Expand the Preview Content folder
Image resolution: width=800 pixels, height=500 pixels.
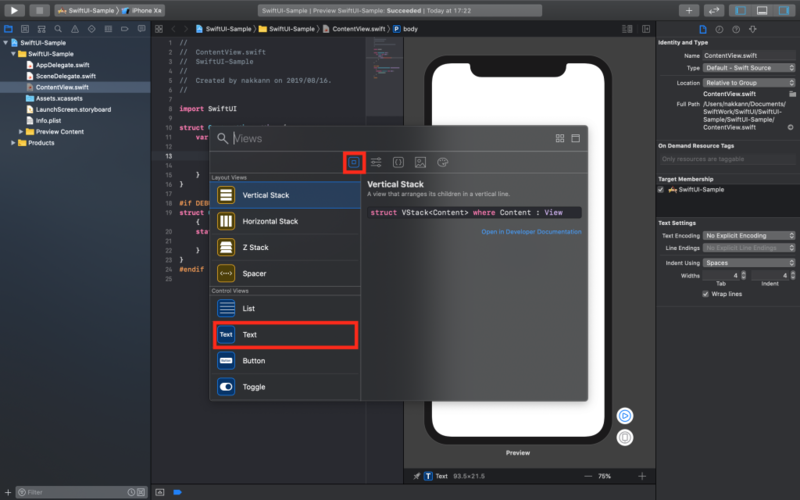(x=21, y=132)
